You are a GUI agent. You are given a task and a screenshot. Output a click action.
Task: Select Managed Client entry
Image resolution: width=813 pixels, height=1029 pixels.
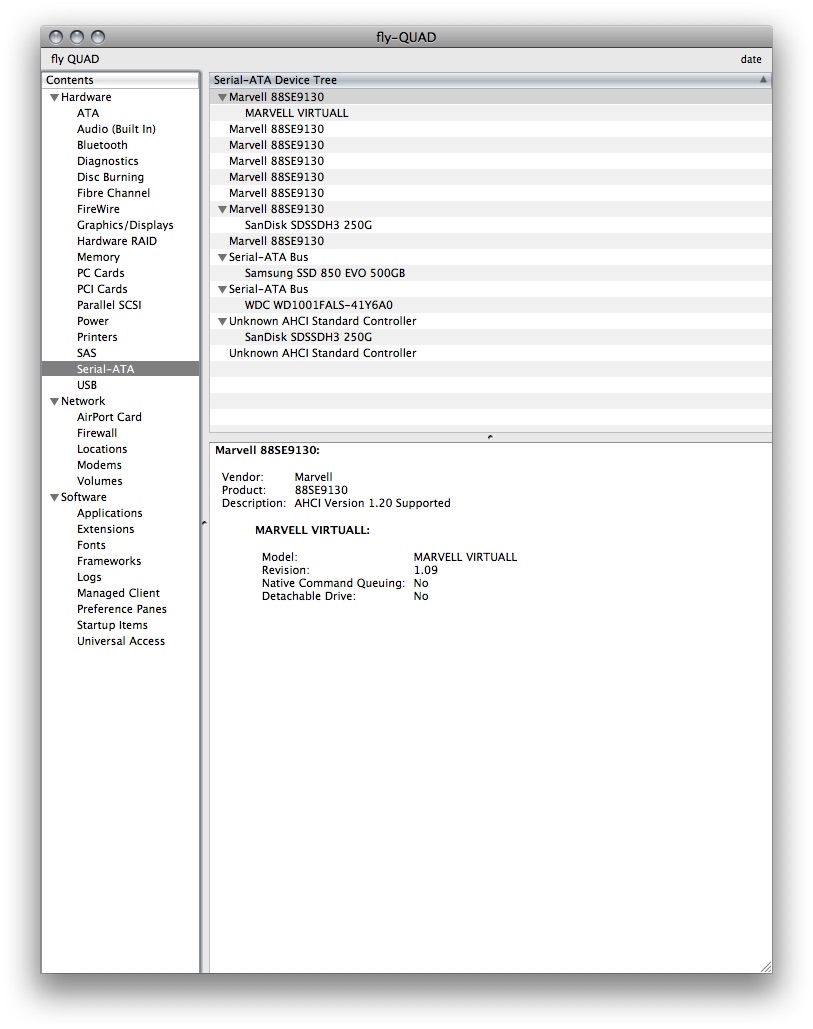coord(118,593)
